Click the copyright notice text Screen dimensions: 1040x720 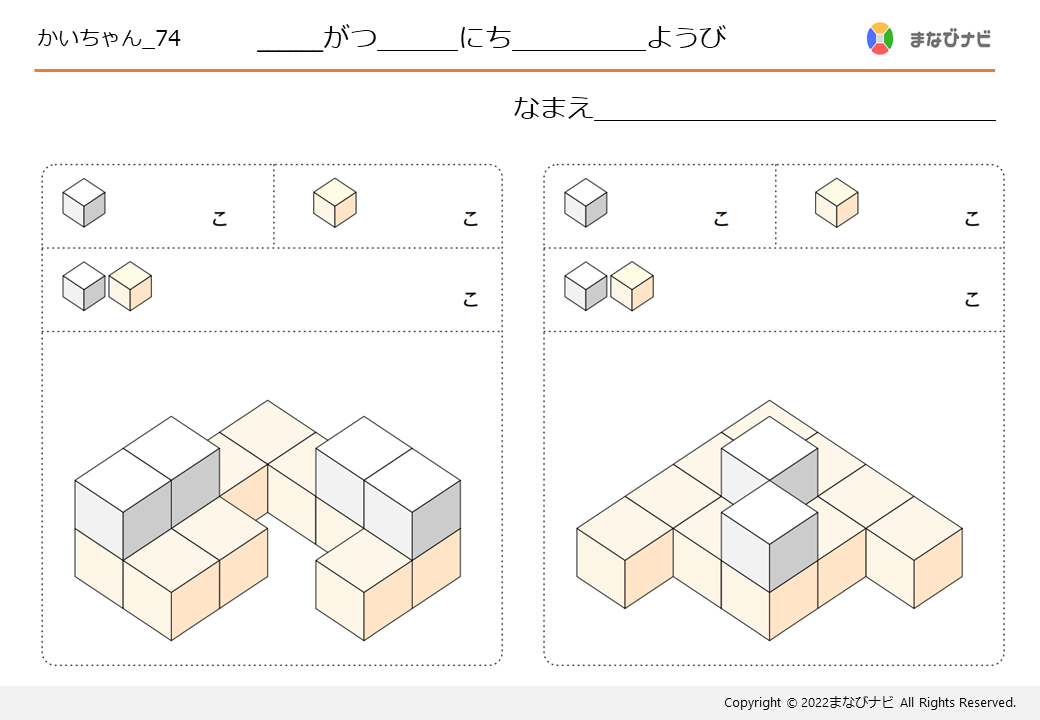point(870,703)
